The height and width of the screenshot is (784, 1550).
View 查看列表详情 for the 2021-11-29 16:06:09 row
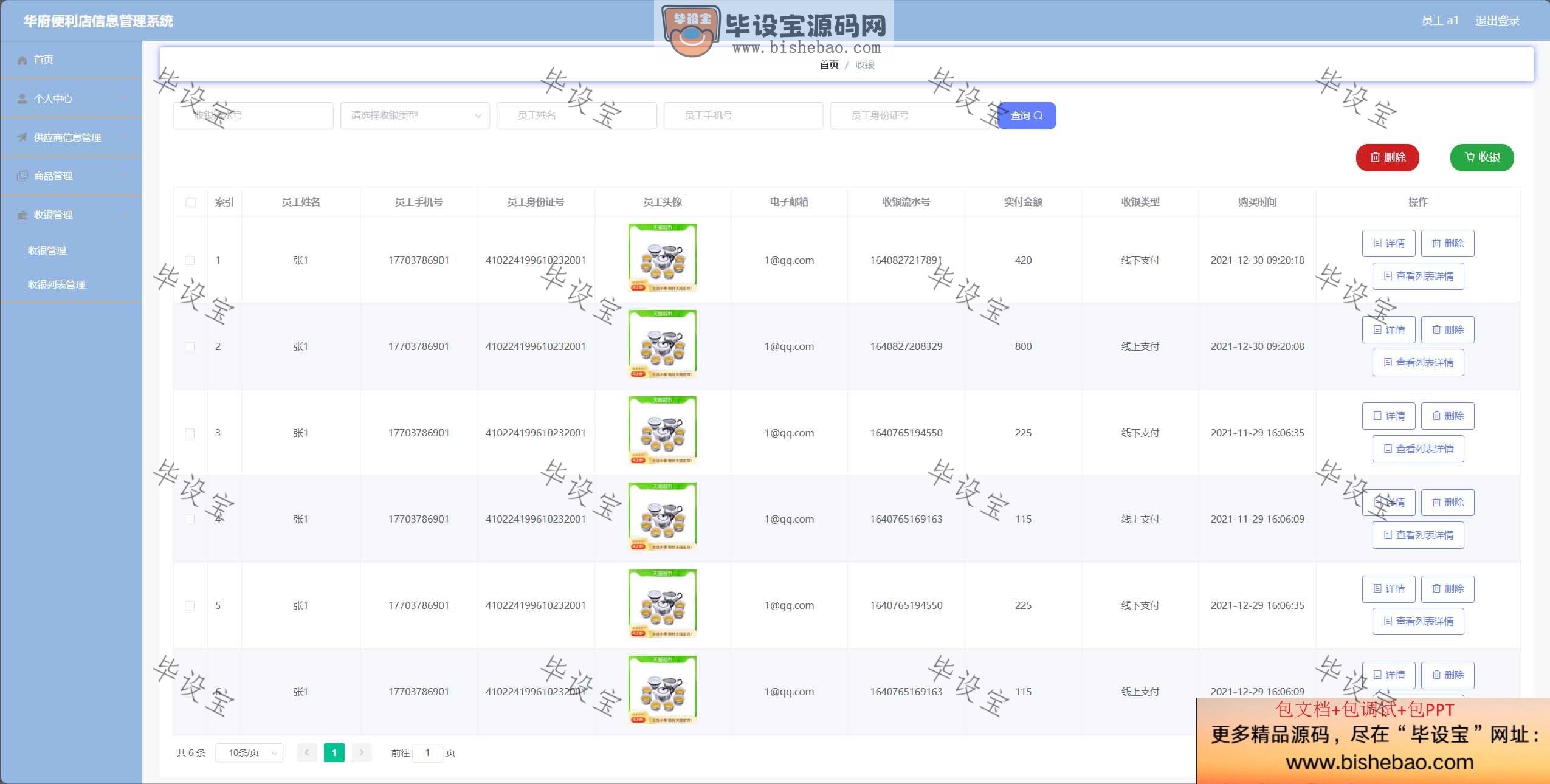pos(1418,535)
